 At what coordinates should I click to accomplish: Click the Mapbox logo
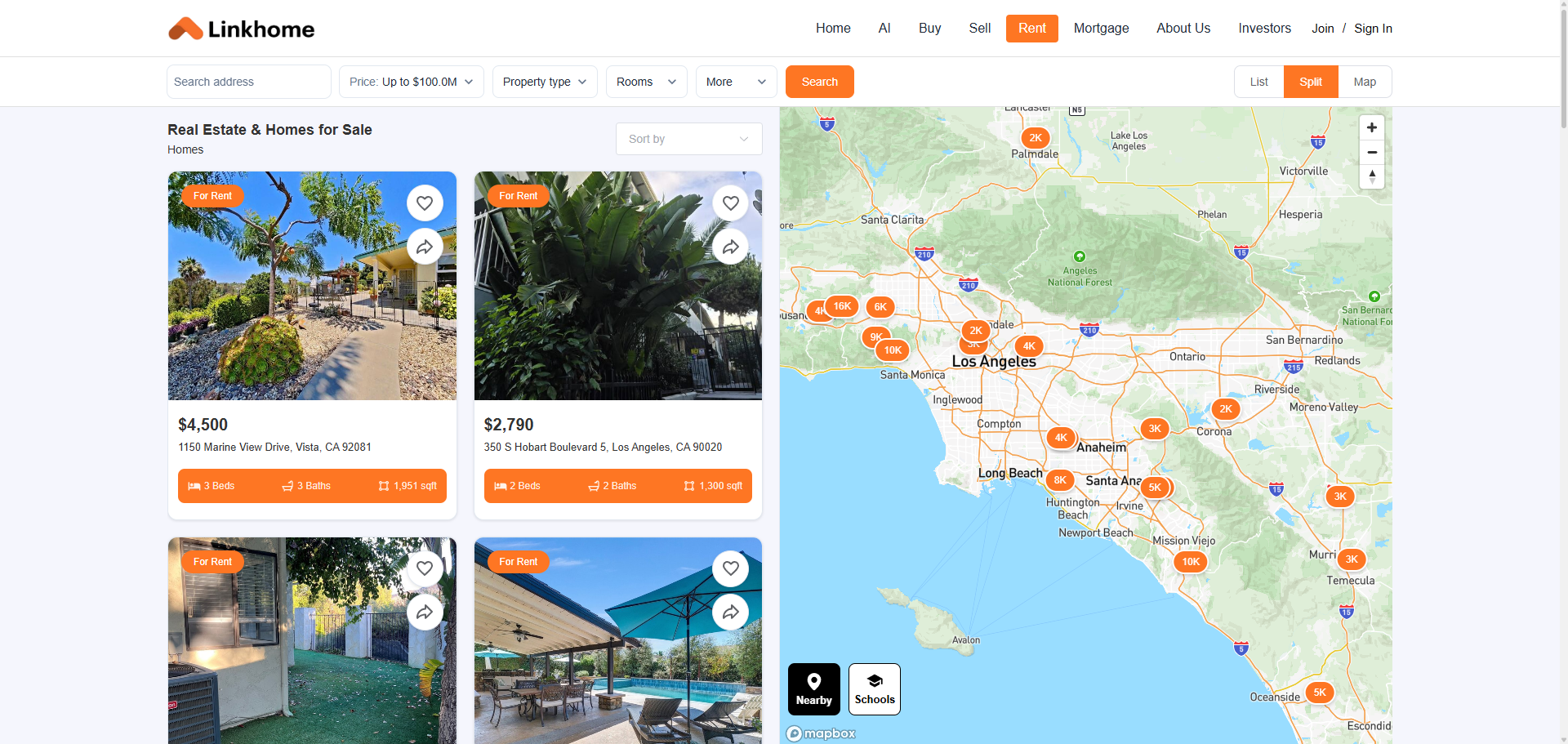822,733
